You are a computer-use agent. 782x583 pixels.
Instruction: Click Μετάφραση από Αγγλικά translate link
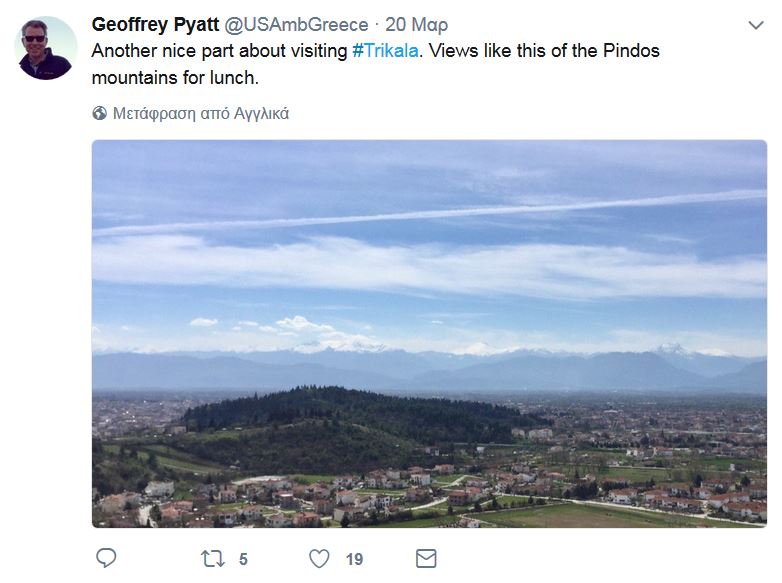201,114
